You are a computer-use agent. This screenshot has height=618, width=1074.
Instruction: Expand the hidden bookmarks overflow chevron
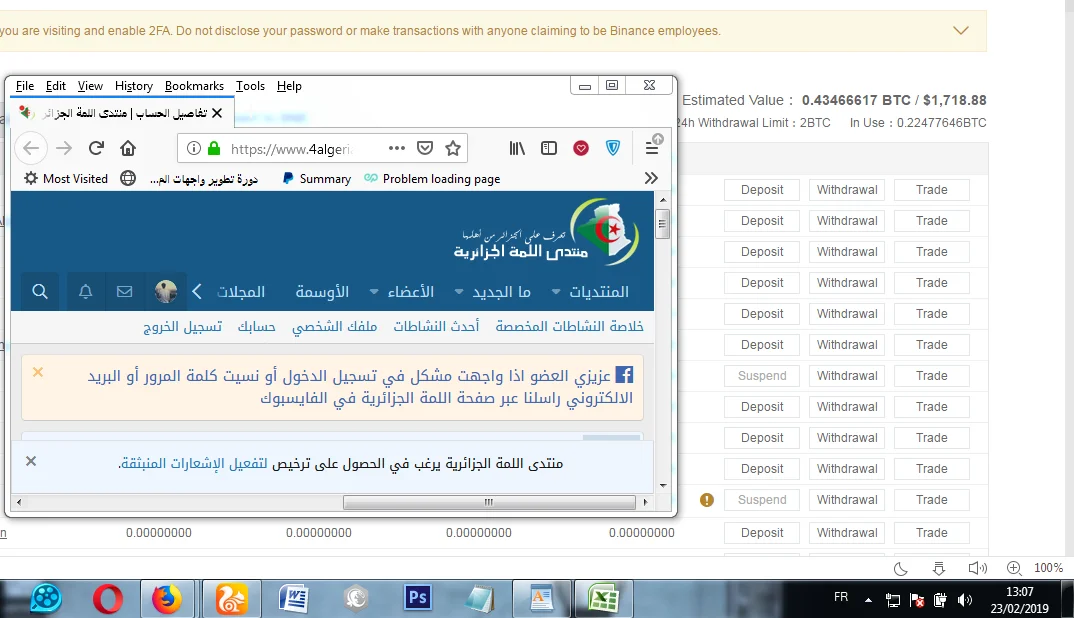(651, 178)
